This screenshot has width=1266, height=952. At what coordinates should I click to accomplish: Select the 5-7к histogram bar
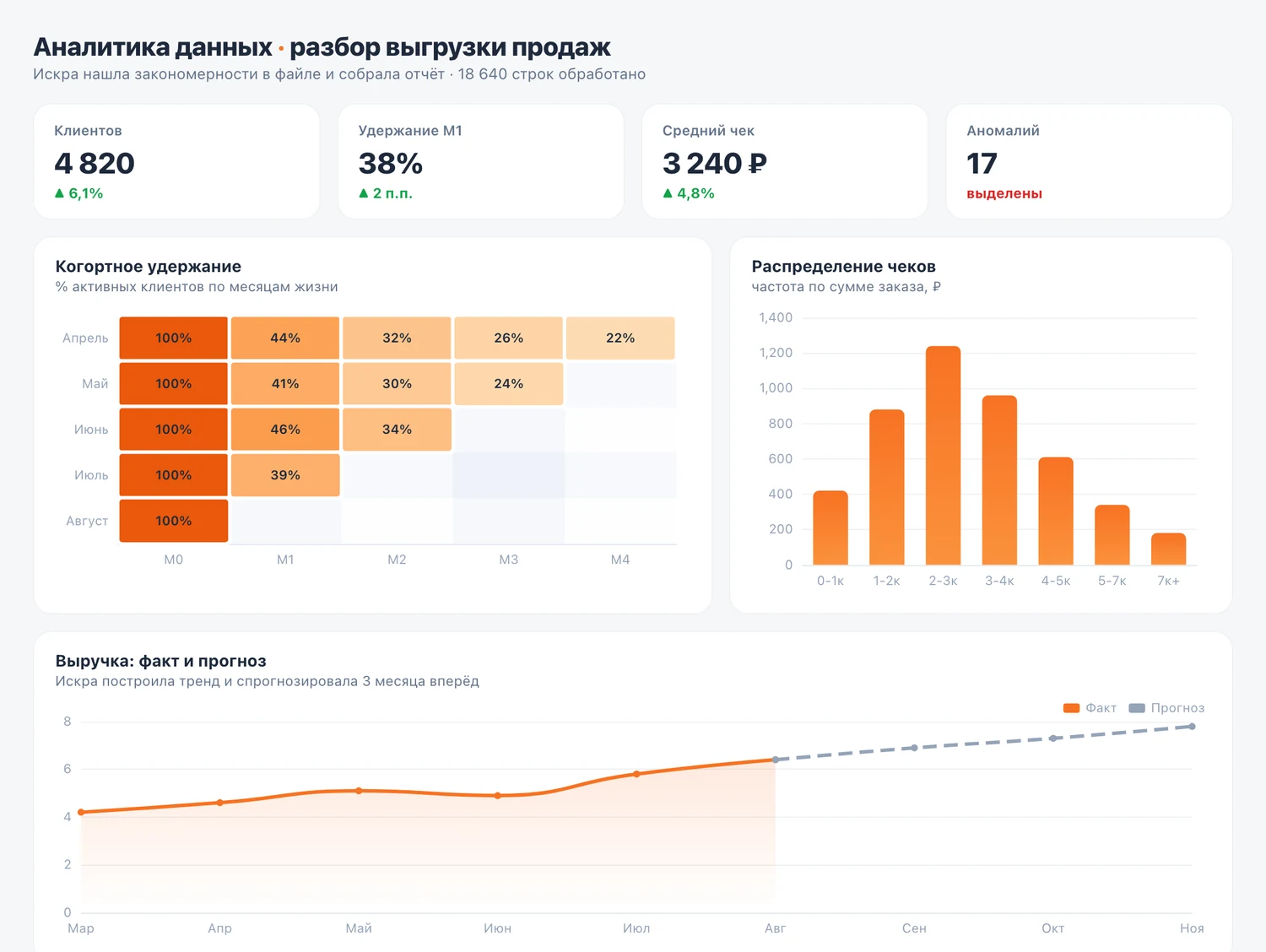(1112, 535)
